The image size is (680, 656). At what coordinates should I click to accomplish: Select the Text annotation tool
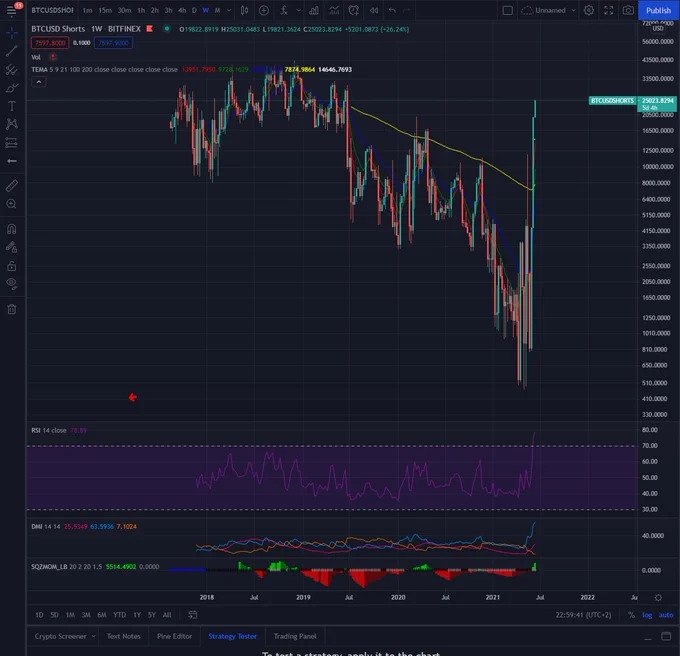[x=12, y=106]
